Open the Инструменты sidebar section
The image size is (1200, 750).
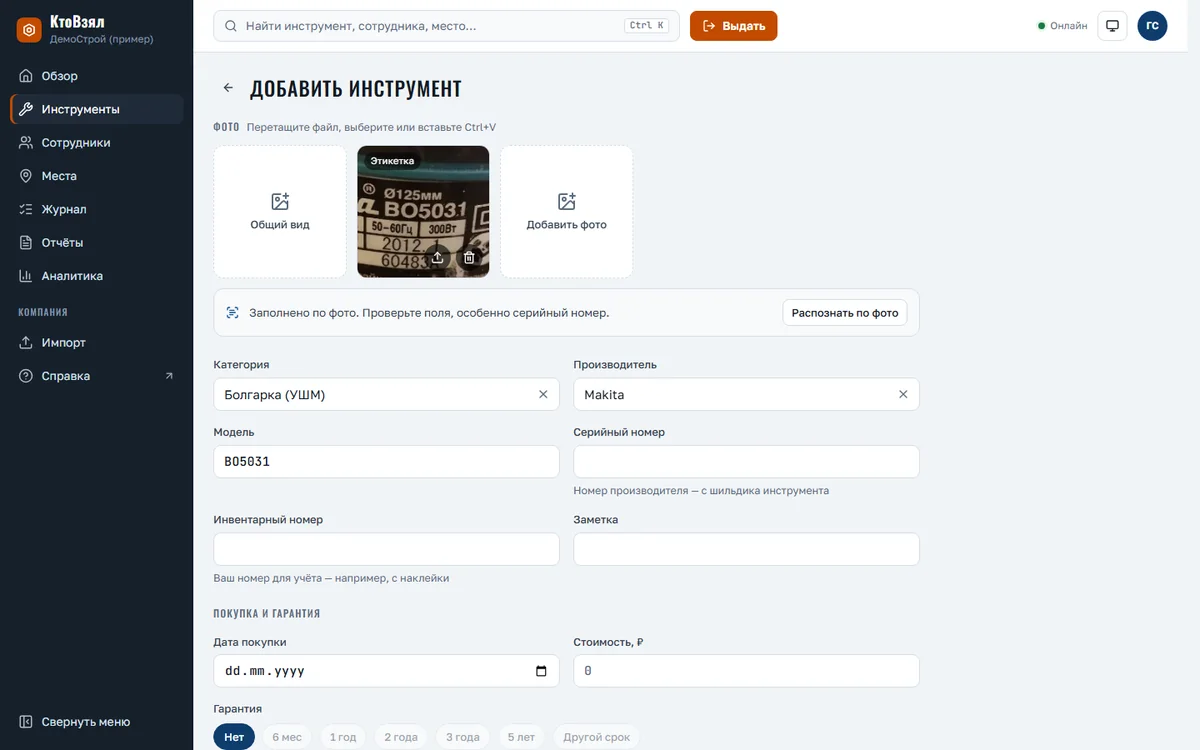97,109
